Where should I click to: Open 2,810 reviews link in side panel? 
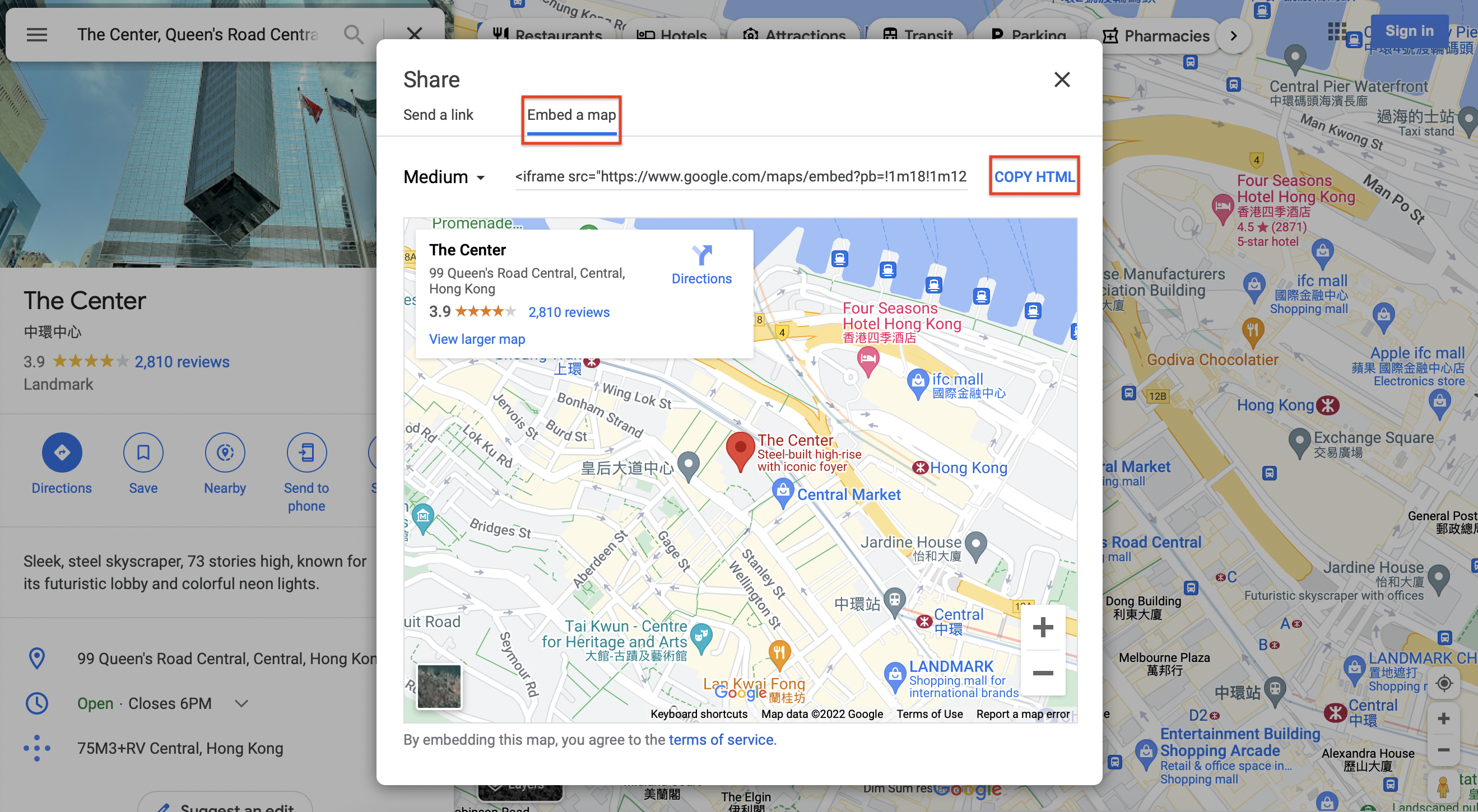click(x=182, y=362)
